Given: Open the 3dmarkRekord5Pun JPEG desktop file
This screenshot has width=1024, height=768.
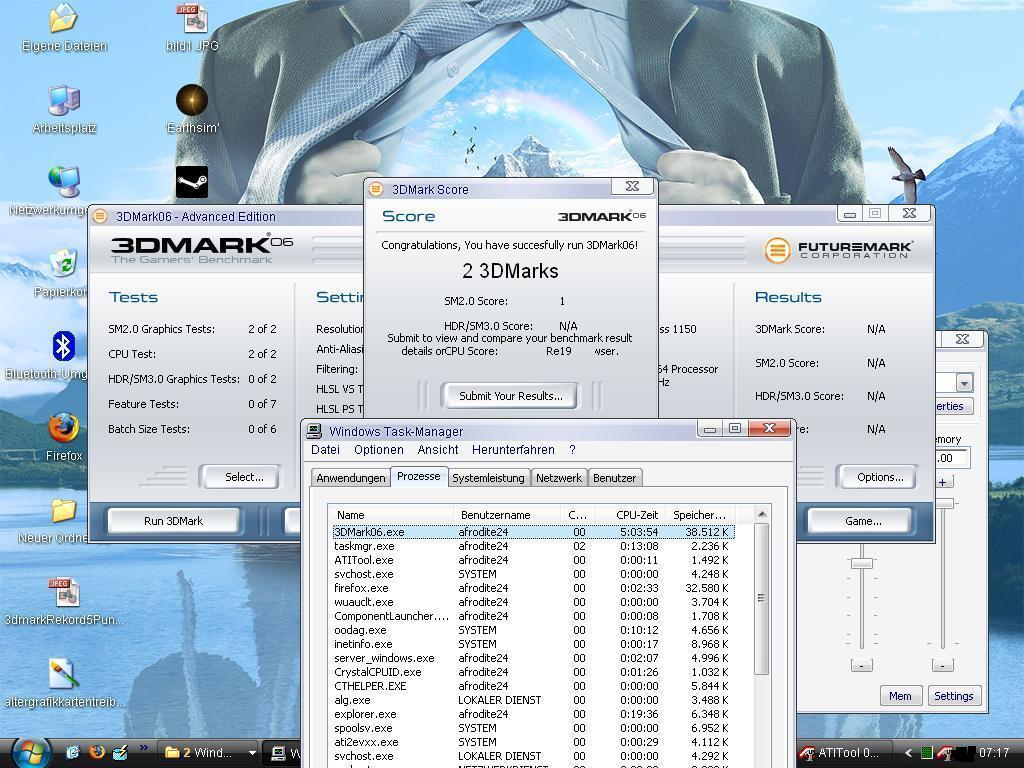Looking at the screenshot, I should pos(63,593).
